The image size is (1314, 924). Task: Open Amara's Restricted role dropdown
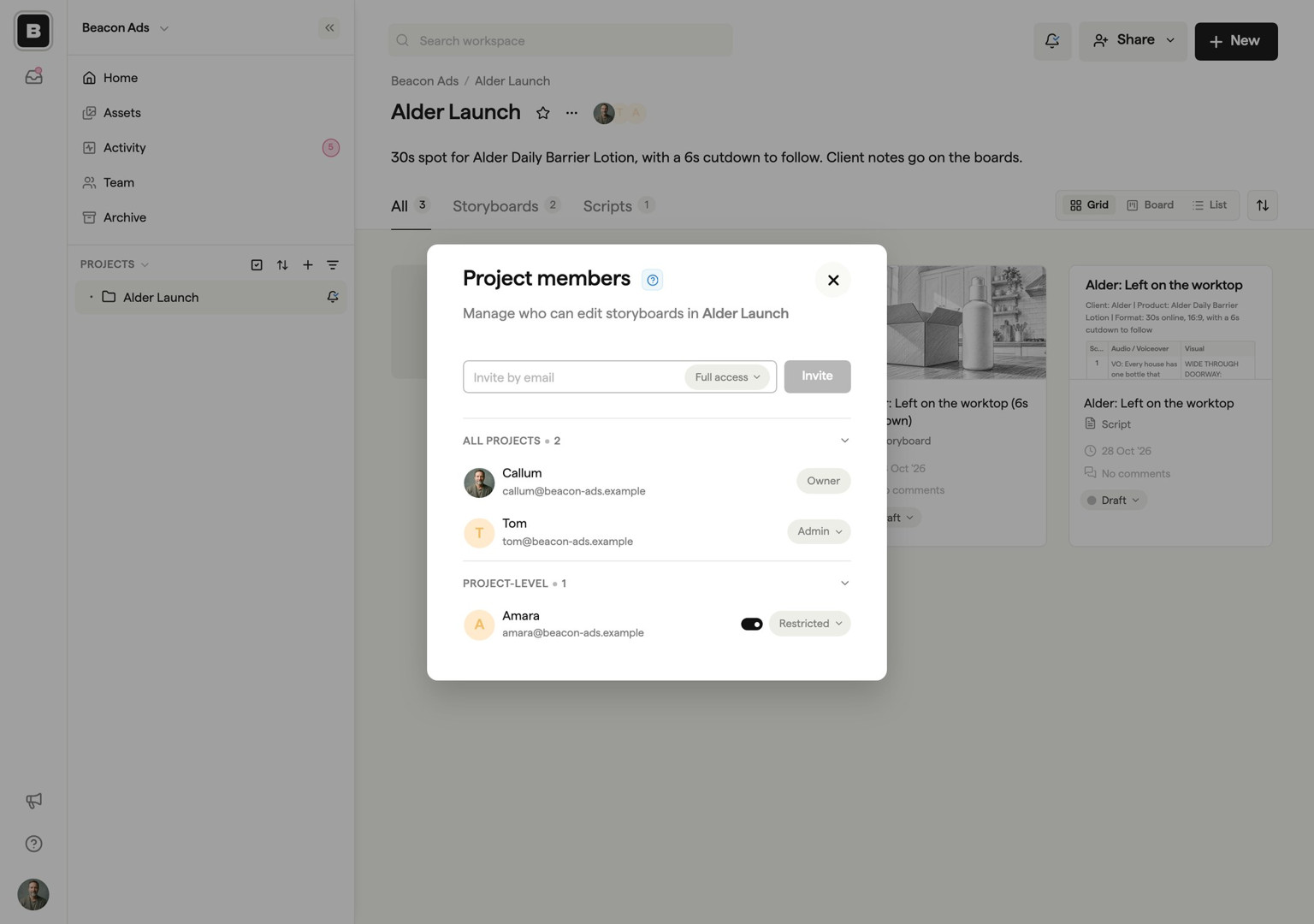809,624
